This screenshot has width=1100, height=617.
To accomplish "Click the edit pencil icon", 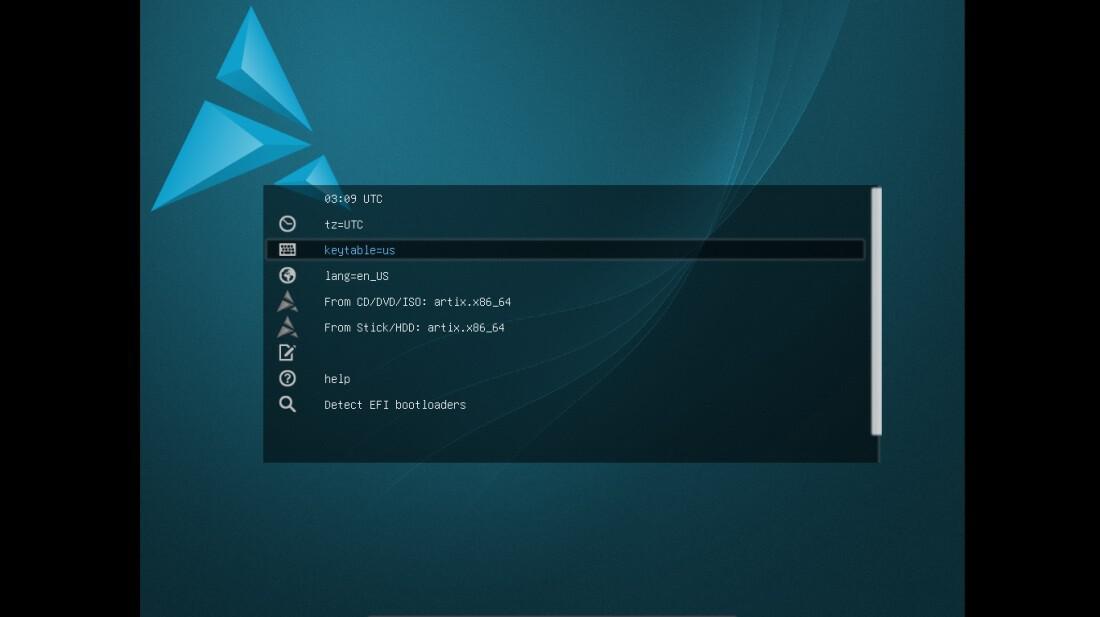I will (287, 353).
